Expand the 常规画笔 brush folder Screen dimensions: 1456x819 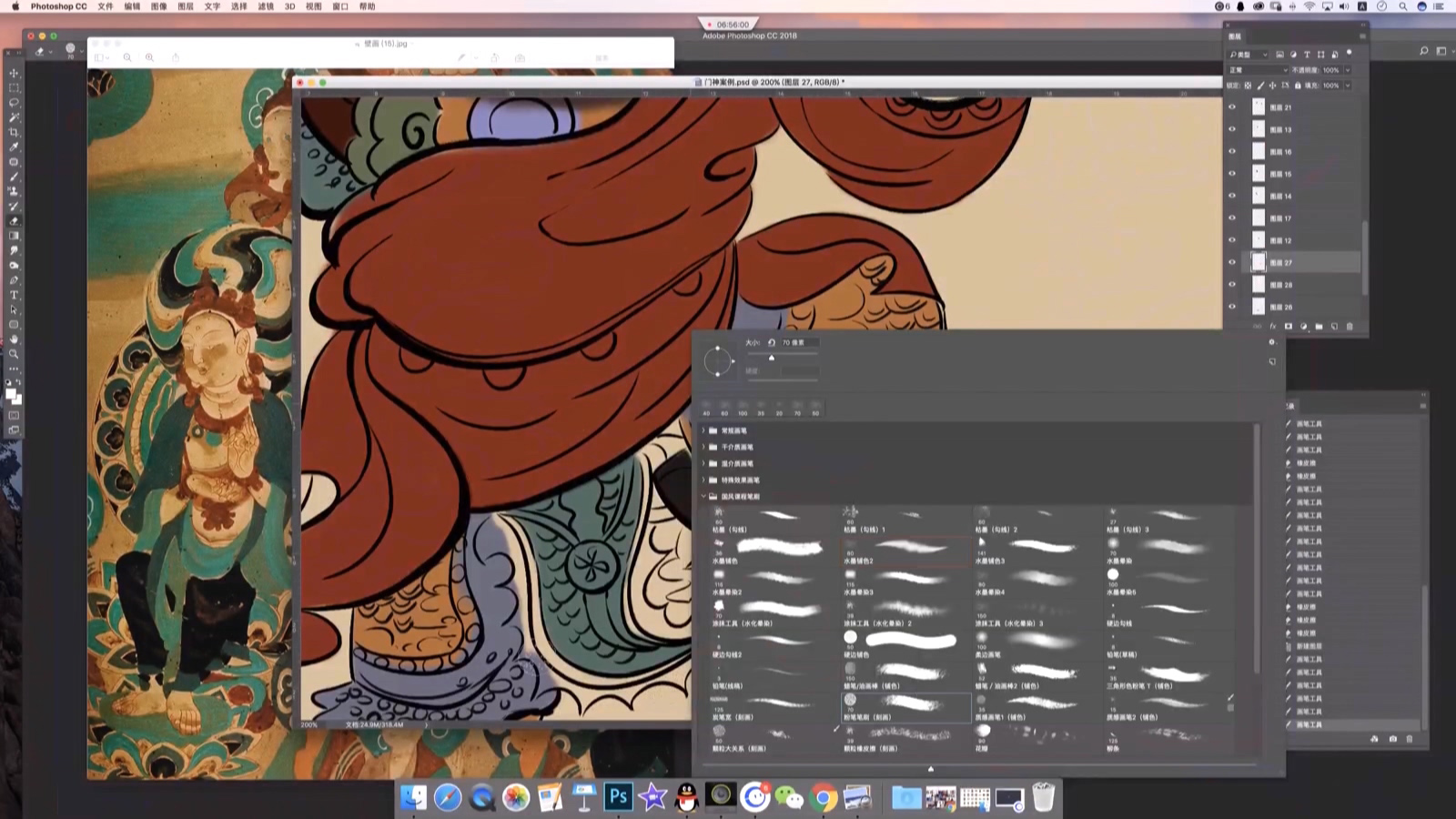click(x=703, y=430)
